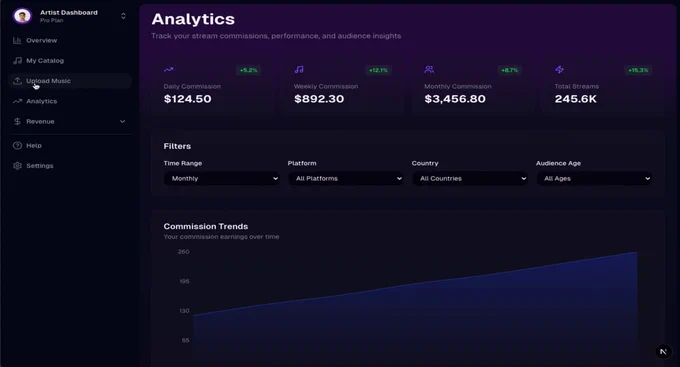Click the Overview bar chart icon

(x=17, y=40)
